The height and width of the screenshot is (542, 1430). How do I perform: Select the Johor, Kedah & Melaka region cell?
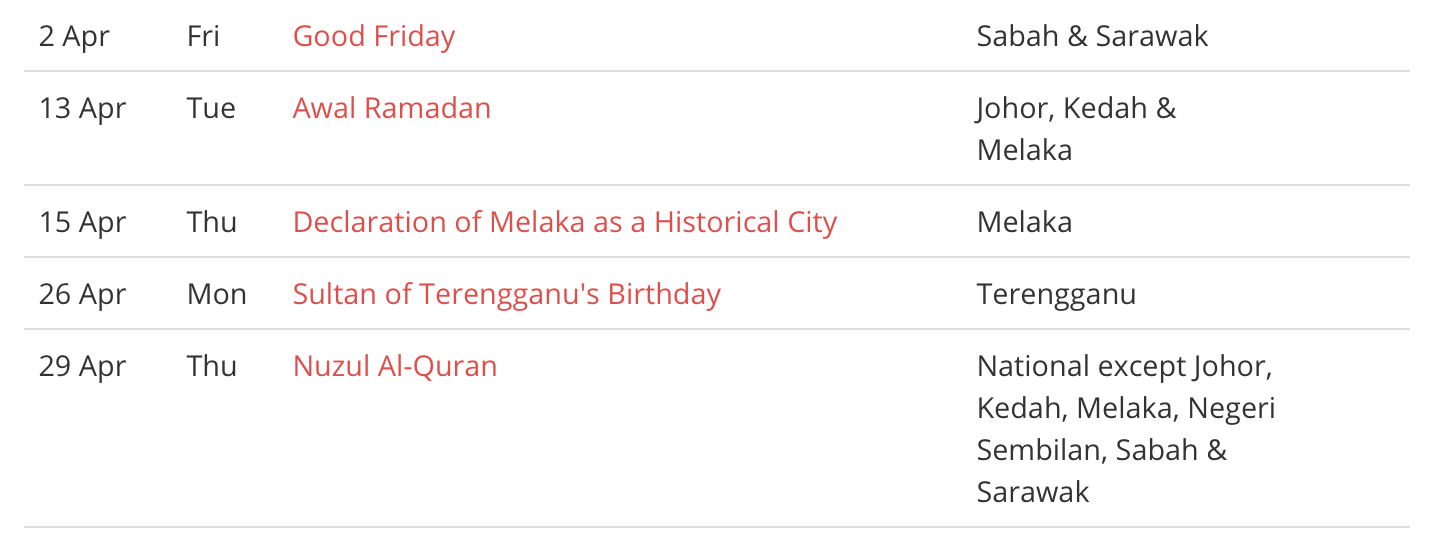(x=1076, y=128)
